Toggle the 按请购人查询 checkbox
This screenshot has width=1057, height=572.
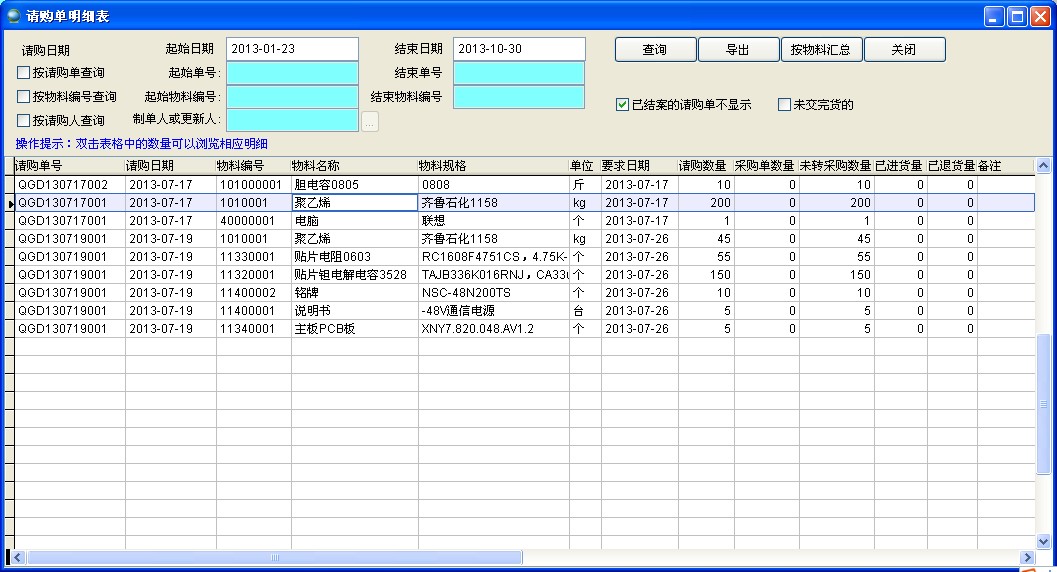[x=24, y=121]
